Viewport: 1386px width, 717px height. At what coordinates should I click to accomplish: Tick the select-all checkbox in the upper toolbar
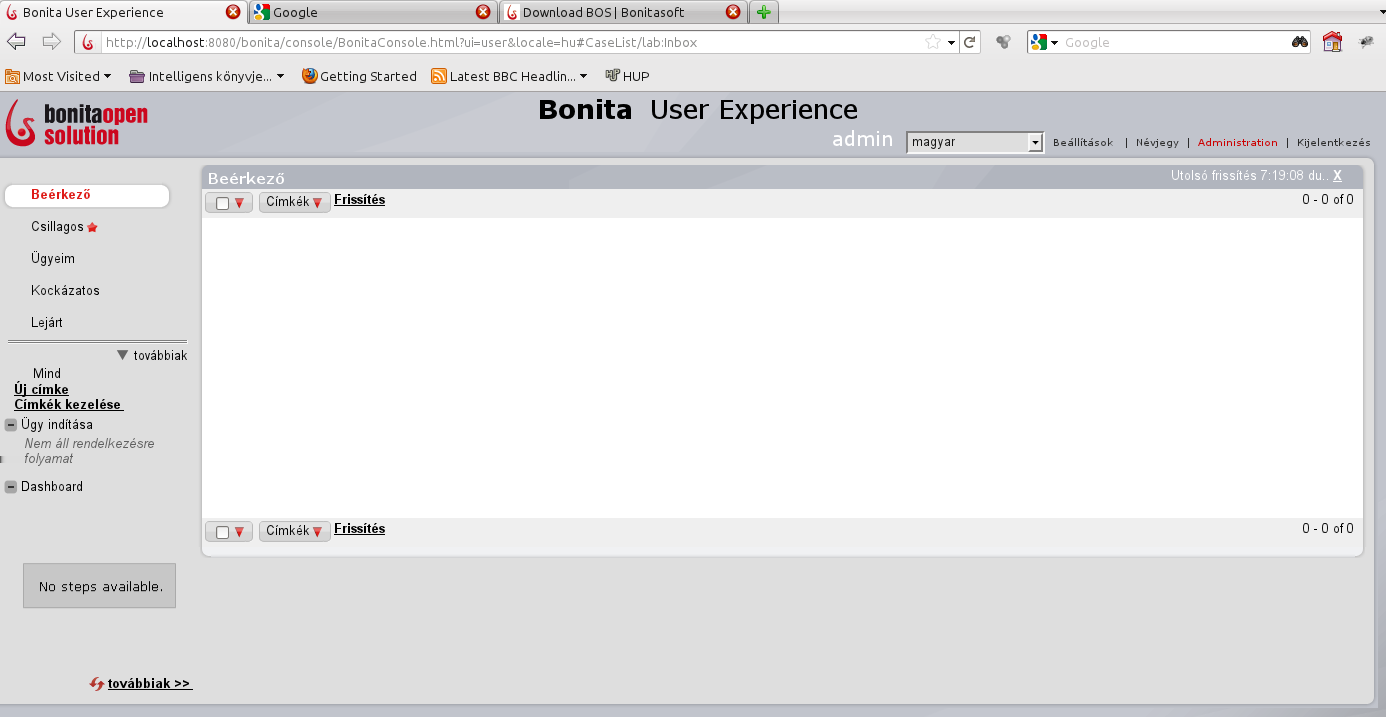(222, 203)
